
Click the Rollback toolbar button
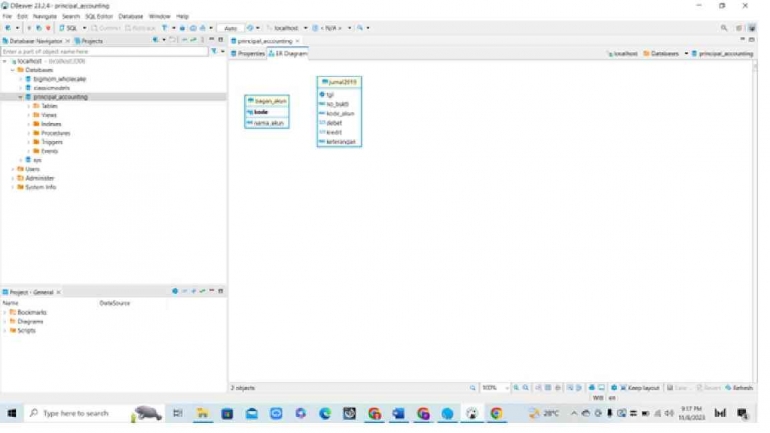coord(140,28)
